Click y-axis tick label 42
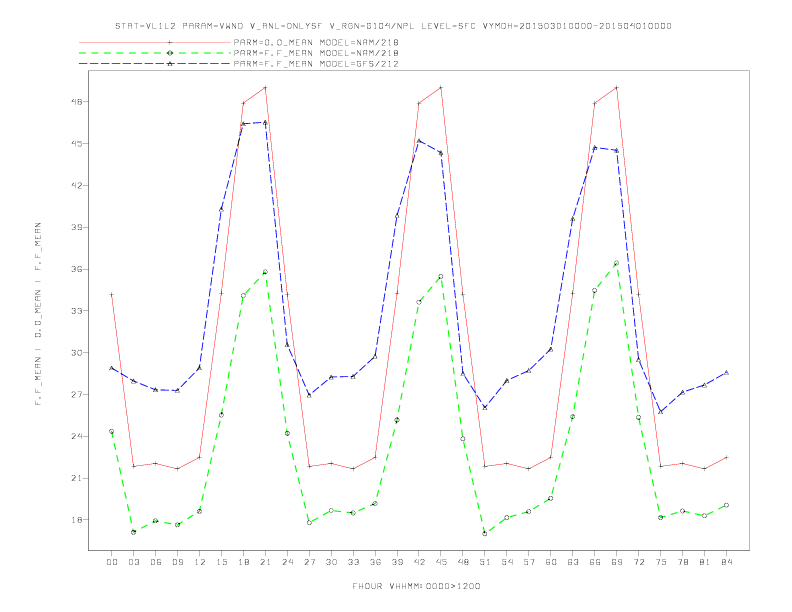This screenshot has height=612, width=792. coord(76,185)
